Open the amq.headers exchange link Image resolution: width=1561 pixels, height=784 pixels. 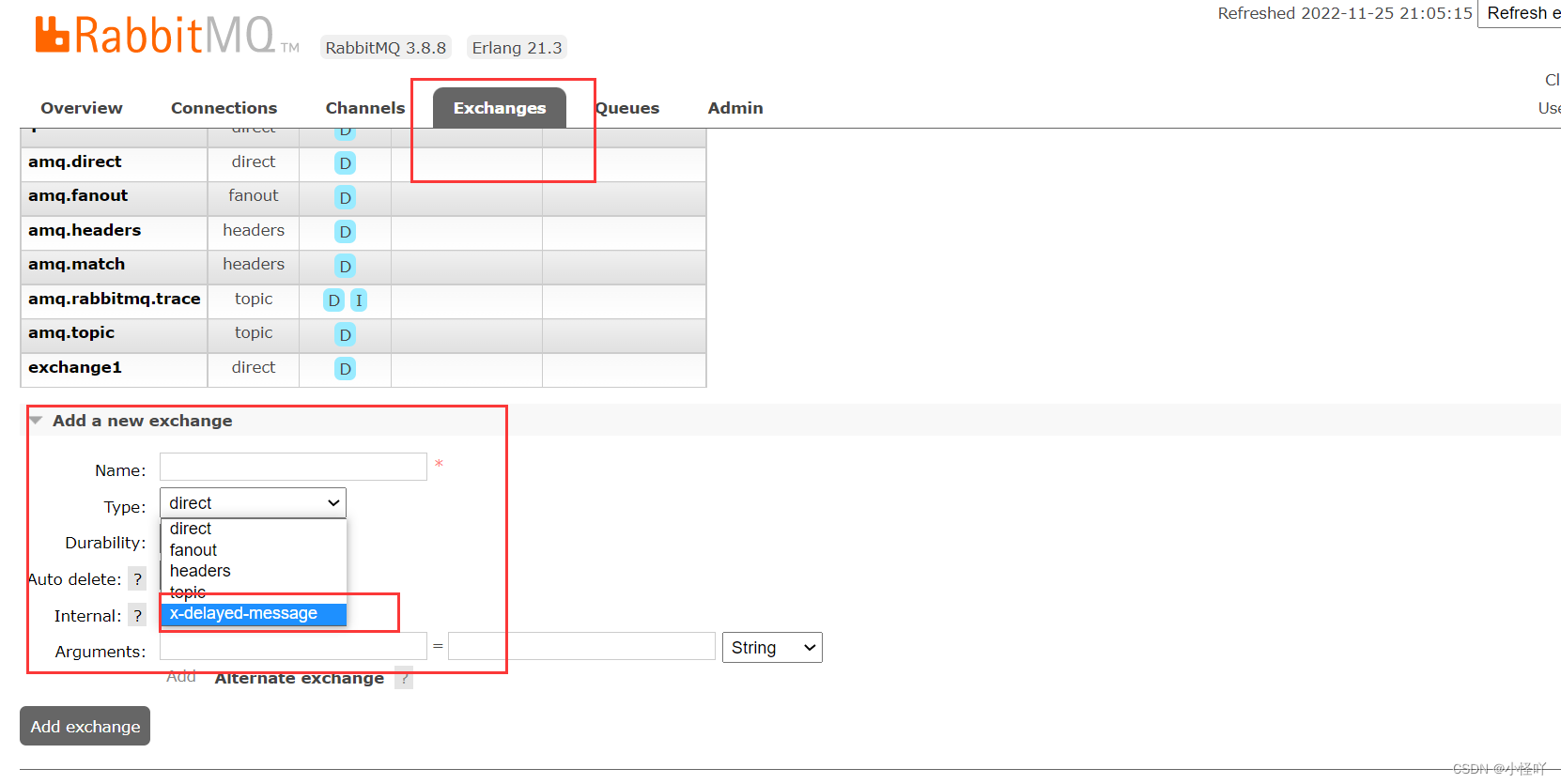[x=85, y=230]
